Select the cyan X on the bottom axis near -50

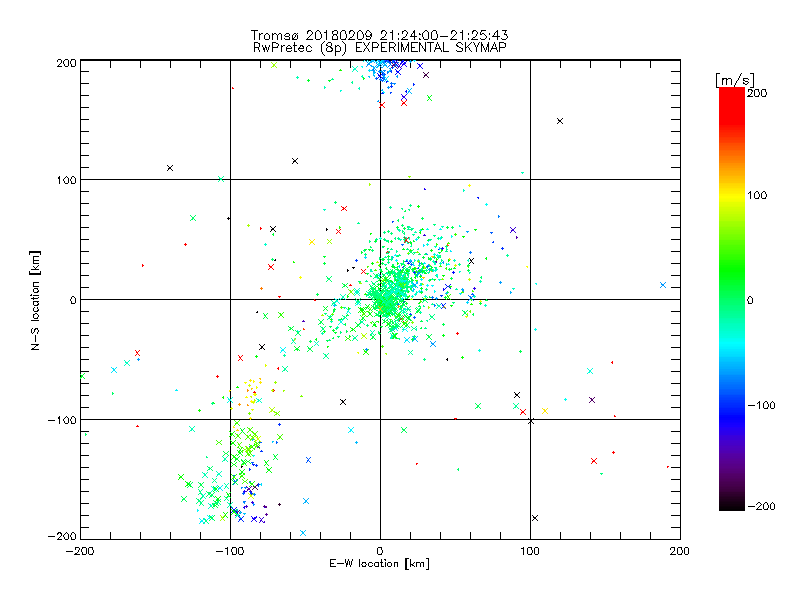tap(303, 533)
